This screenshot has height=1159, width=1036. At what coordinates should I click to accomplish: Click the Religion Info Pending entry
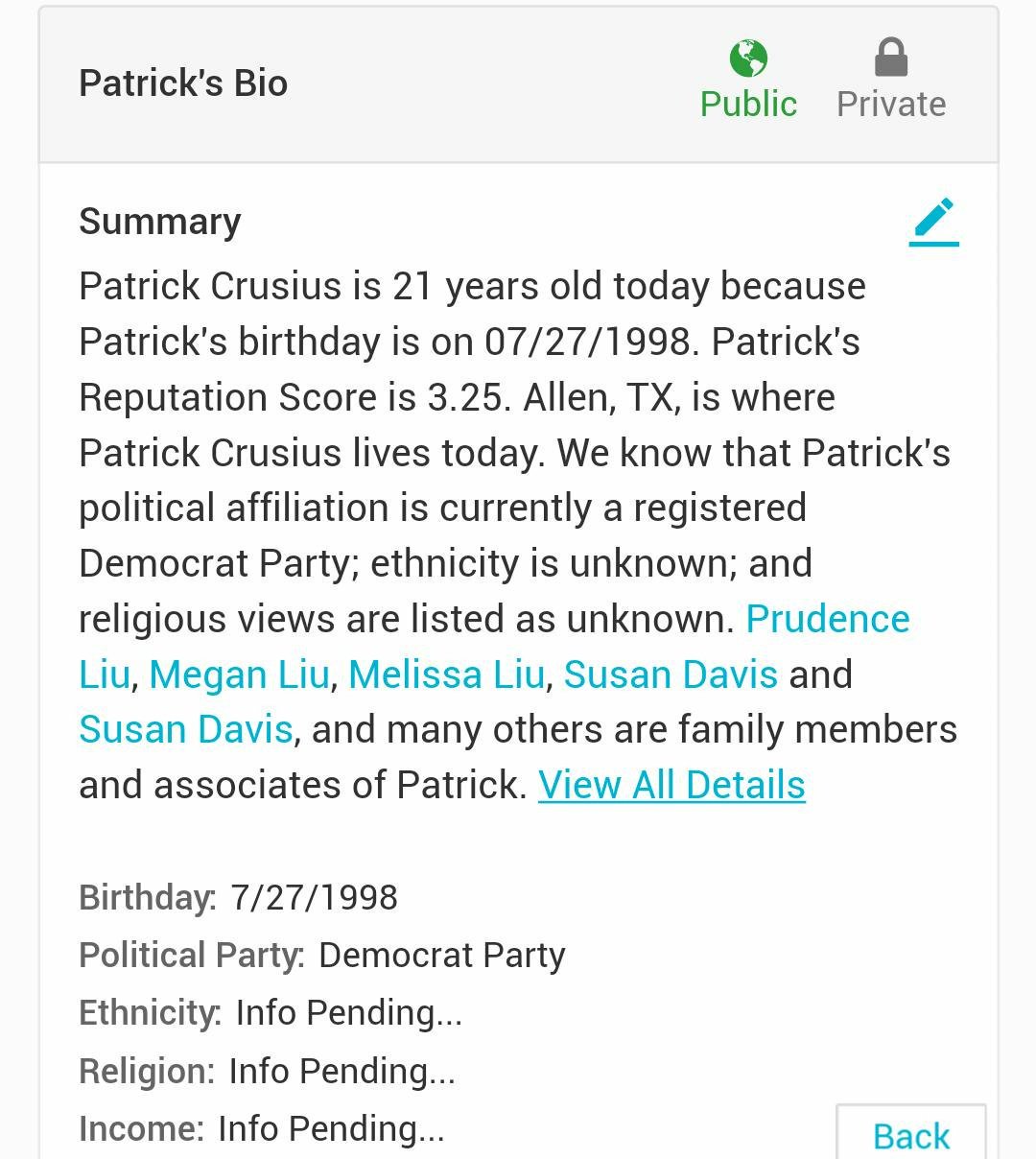coord(341,1071)
